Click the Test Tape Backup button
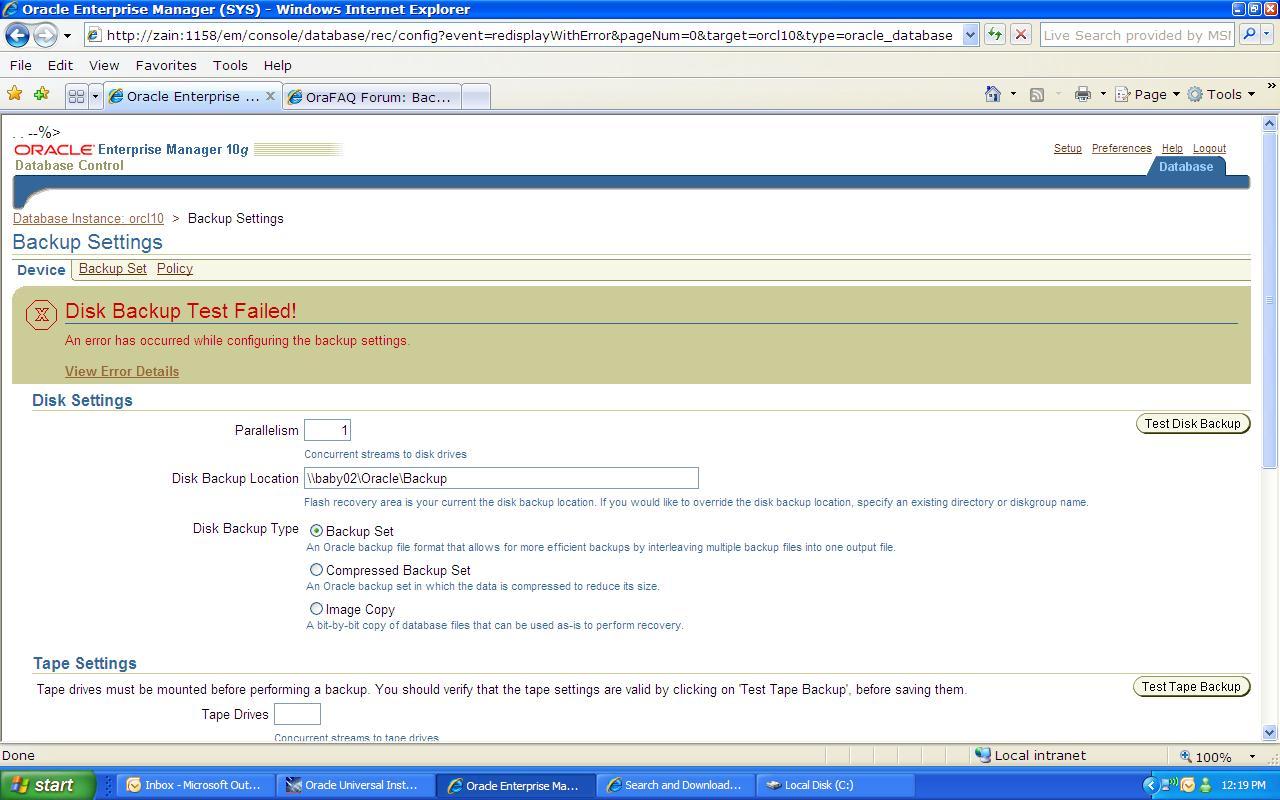1280x800 pixels. [1191, 687]
